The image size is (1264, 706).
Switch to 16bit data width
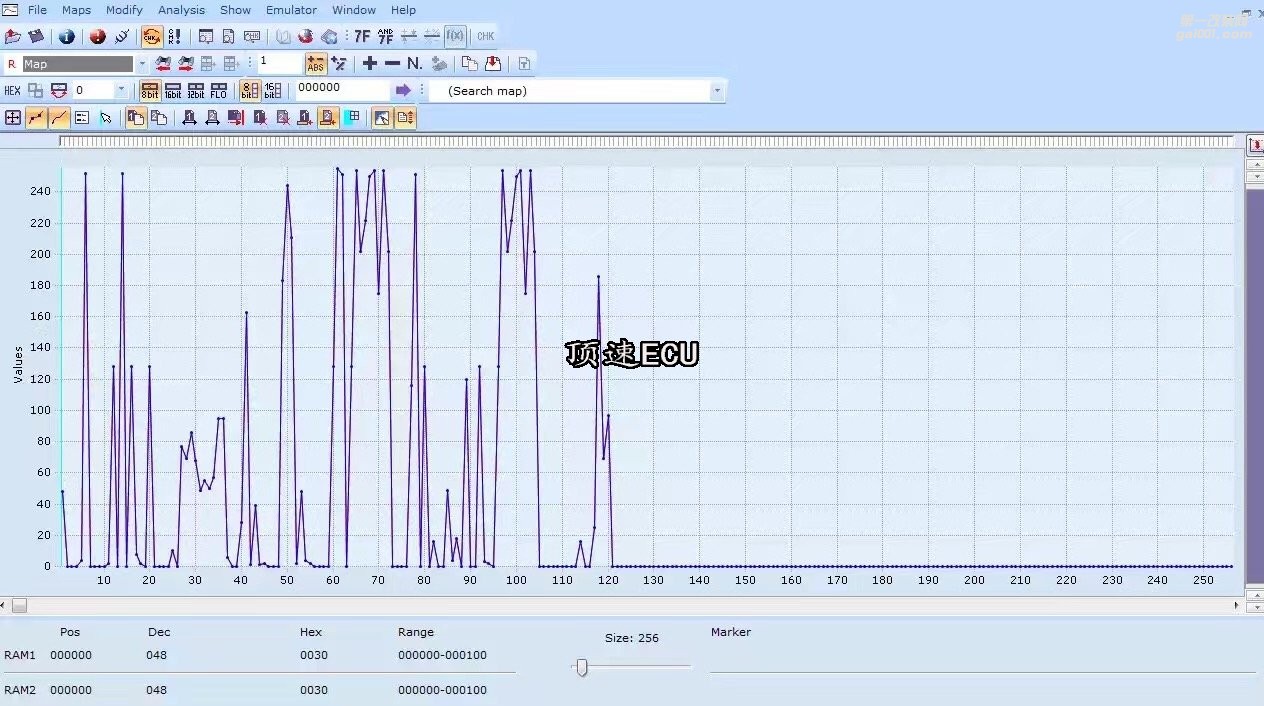pos(173,91)
